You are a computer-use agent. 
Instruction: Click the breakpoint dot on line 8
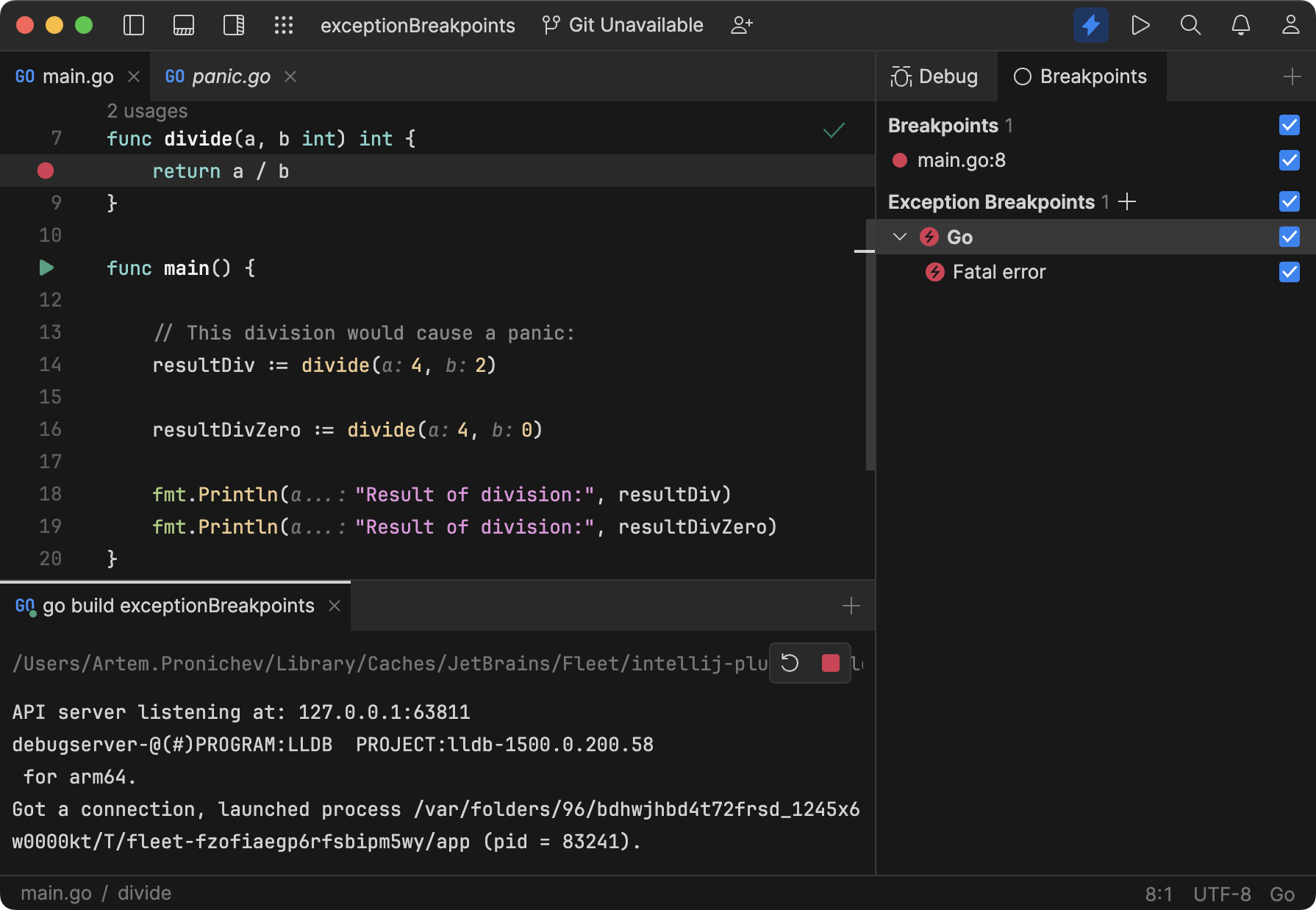46,171
